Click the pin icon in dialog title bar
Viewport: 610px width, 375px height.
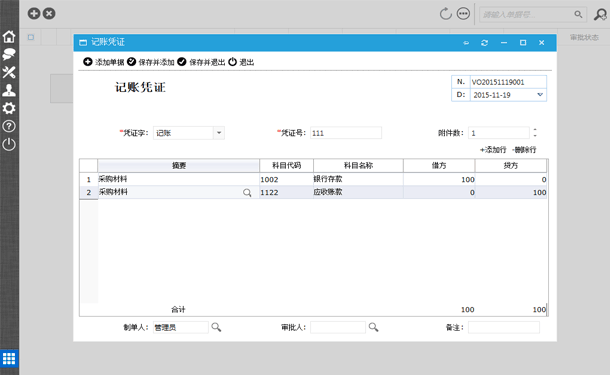466,43
